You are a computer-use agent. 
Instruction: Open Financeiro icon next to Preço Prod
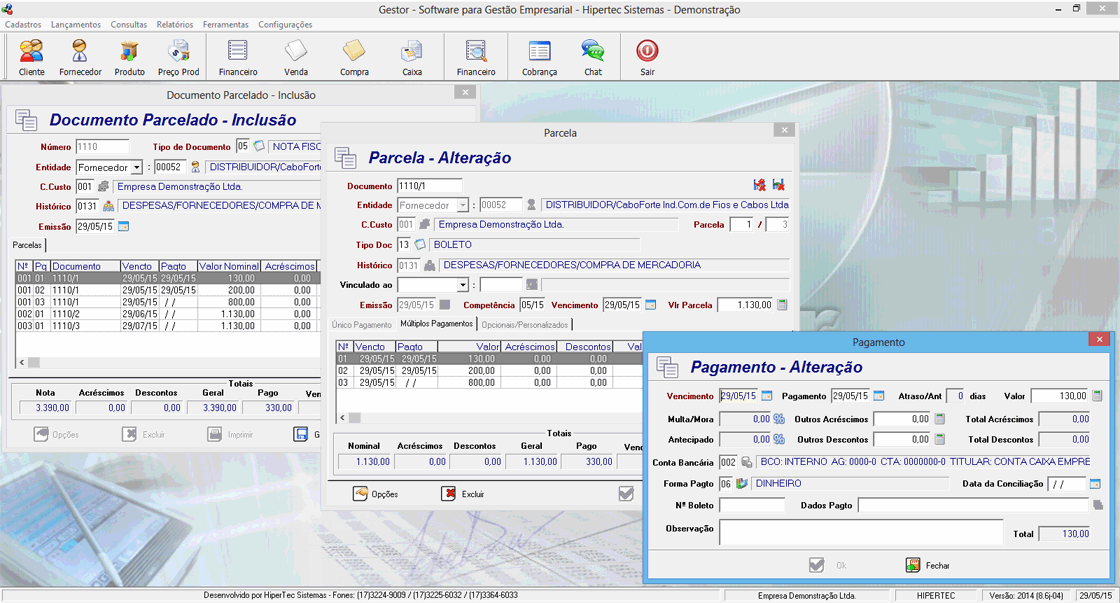[238, 57]
